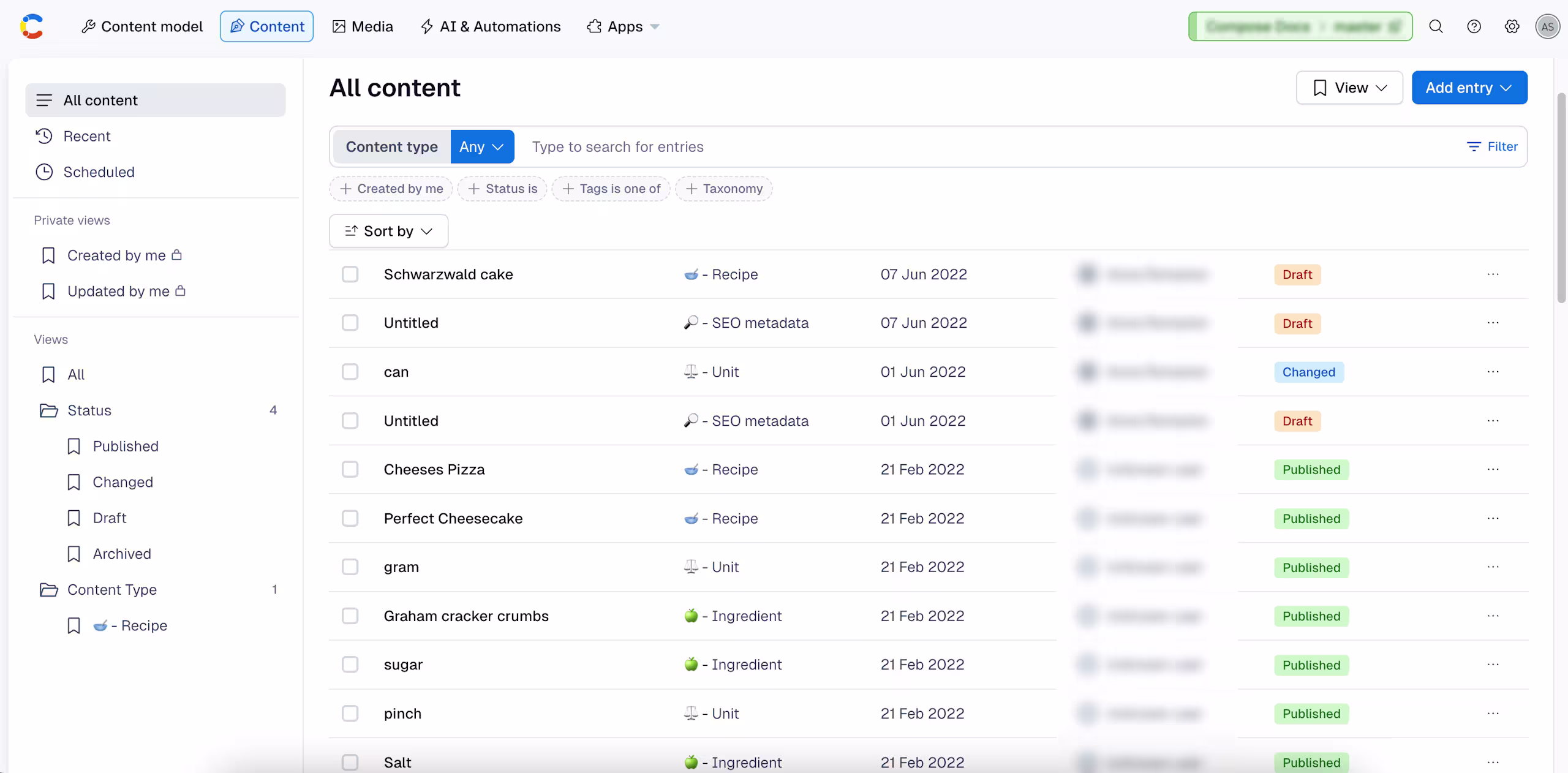Screen dimensions: 1568x773
Task: Open the Perfect Cheesecake row actions menu
Action: click(x=1493, y=518)
